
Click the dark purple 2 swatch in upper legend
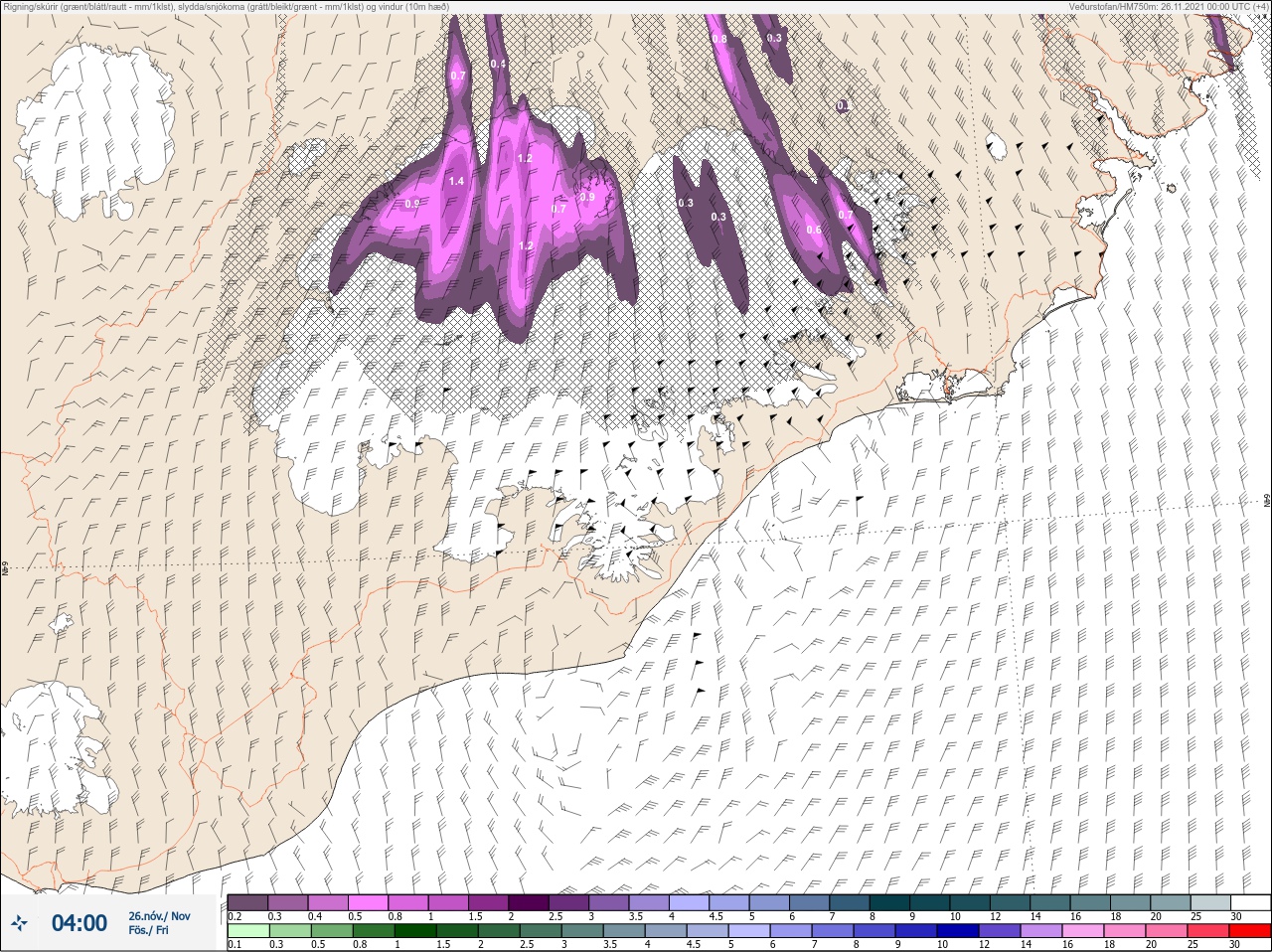[x=529, y=902]
